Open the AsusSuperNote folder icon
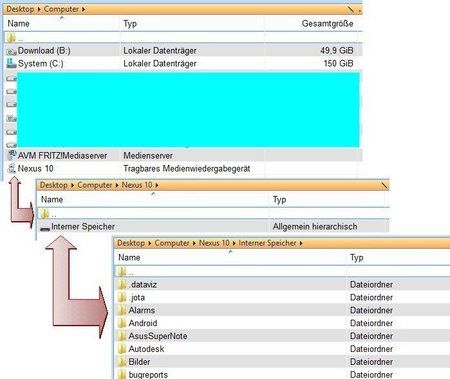The image size is (450, 379). (122, 336)
